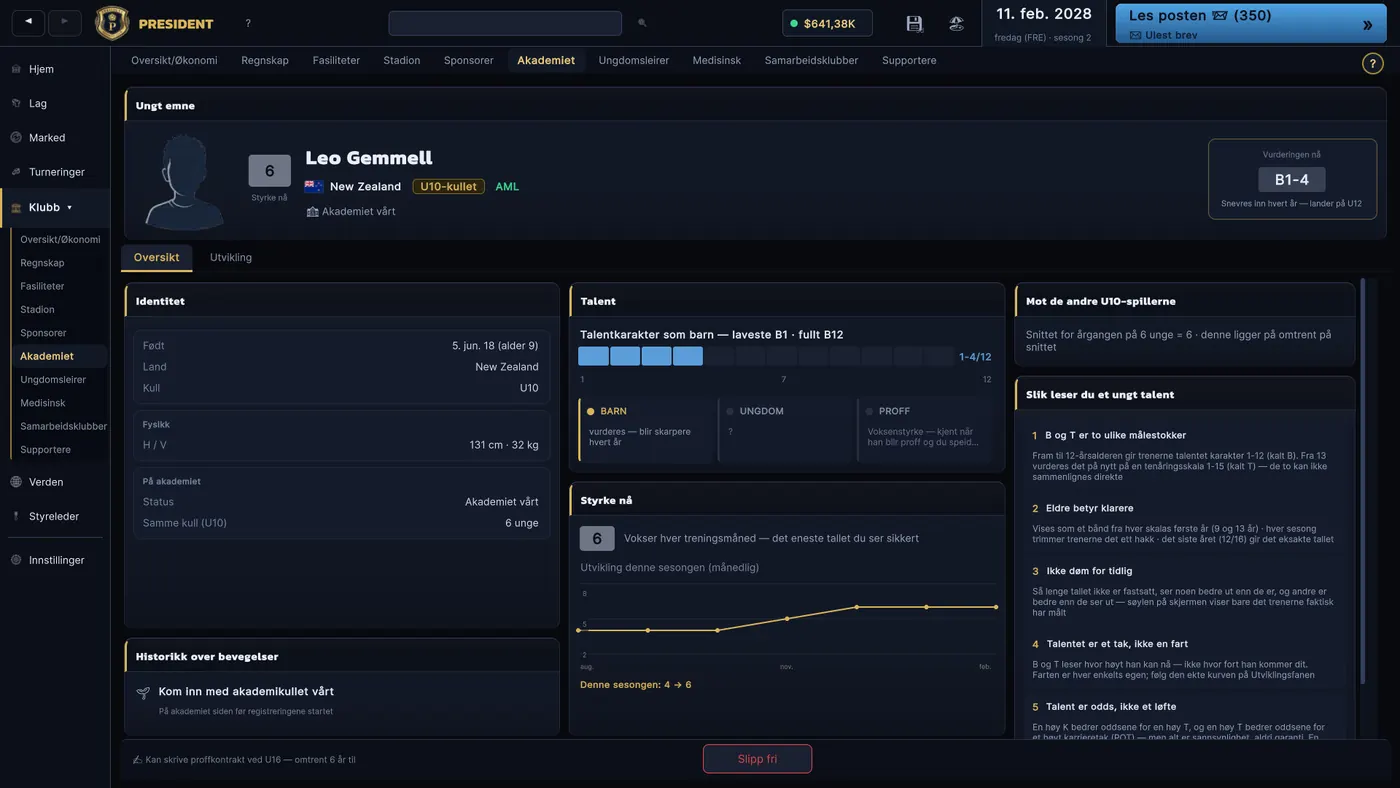The image size is (1400, 788).
Task: Click the magnifying glass search icon
Action: (642, 23)
